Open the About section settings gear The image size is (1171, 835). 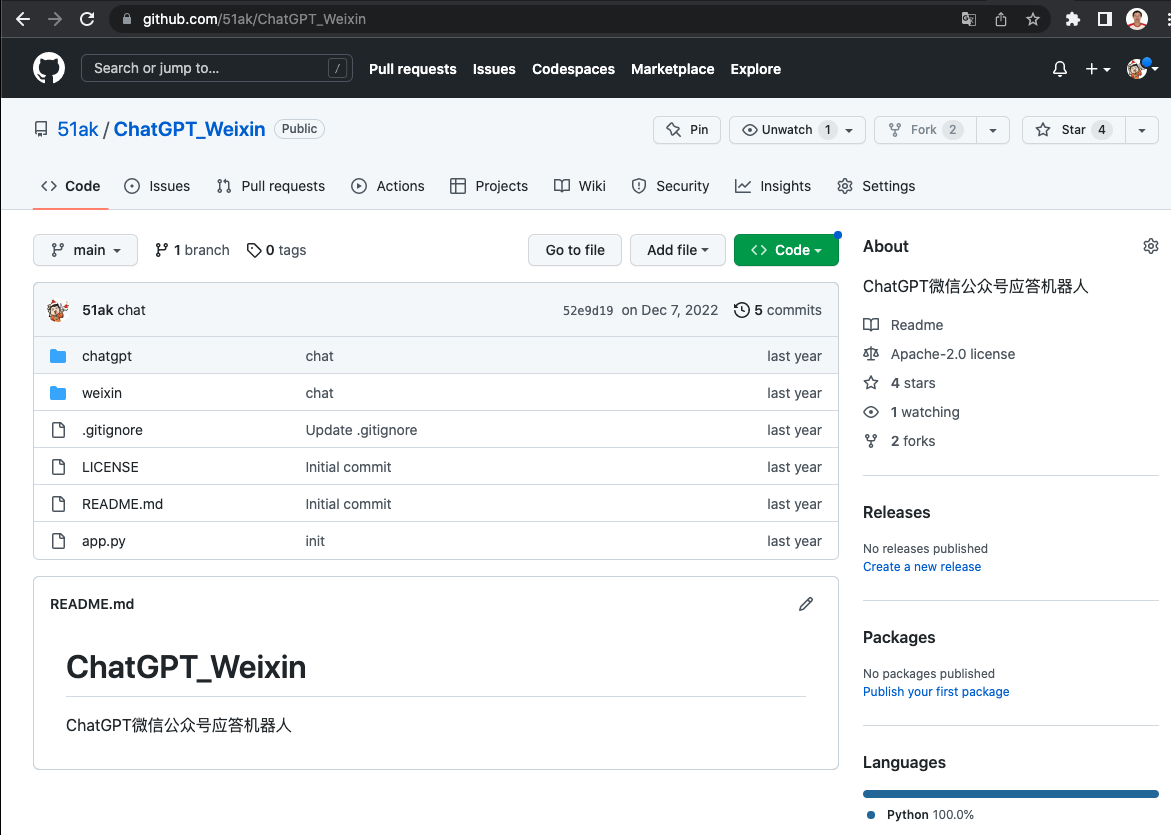(1150, 245)
